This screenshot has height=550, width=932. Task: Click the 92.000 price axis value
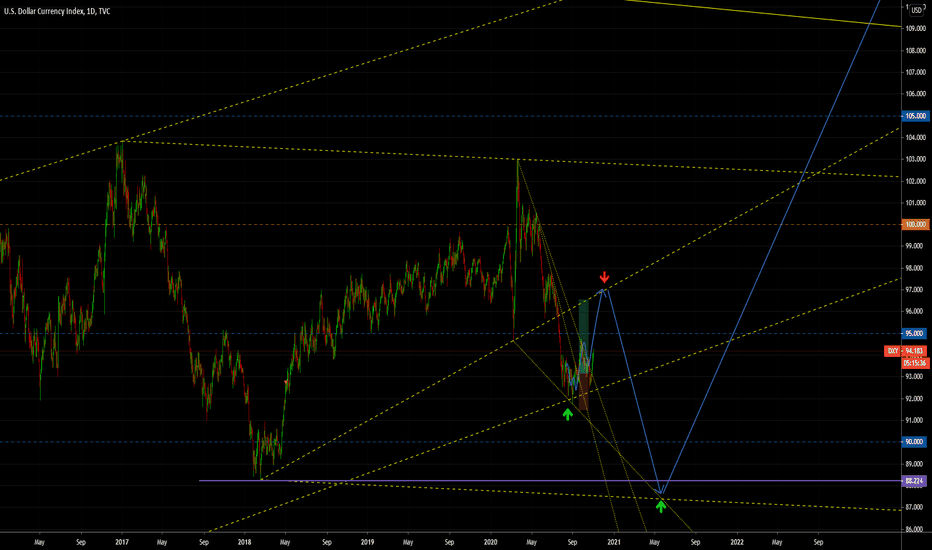tap(915, 398)
